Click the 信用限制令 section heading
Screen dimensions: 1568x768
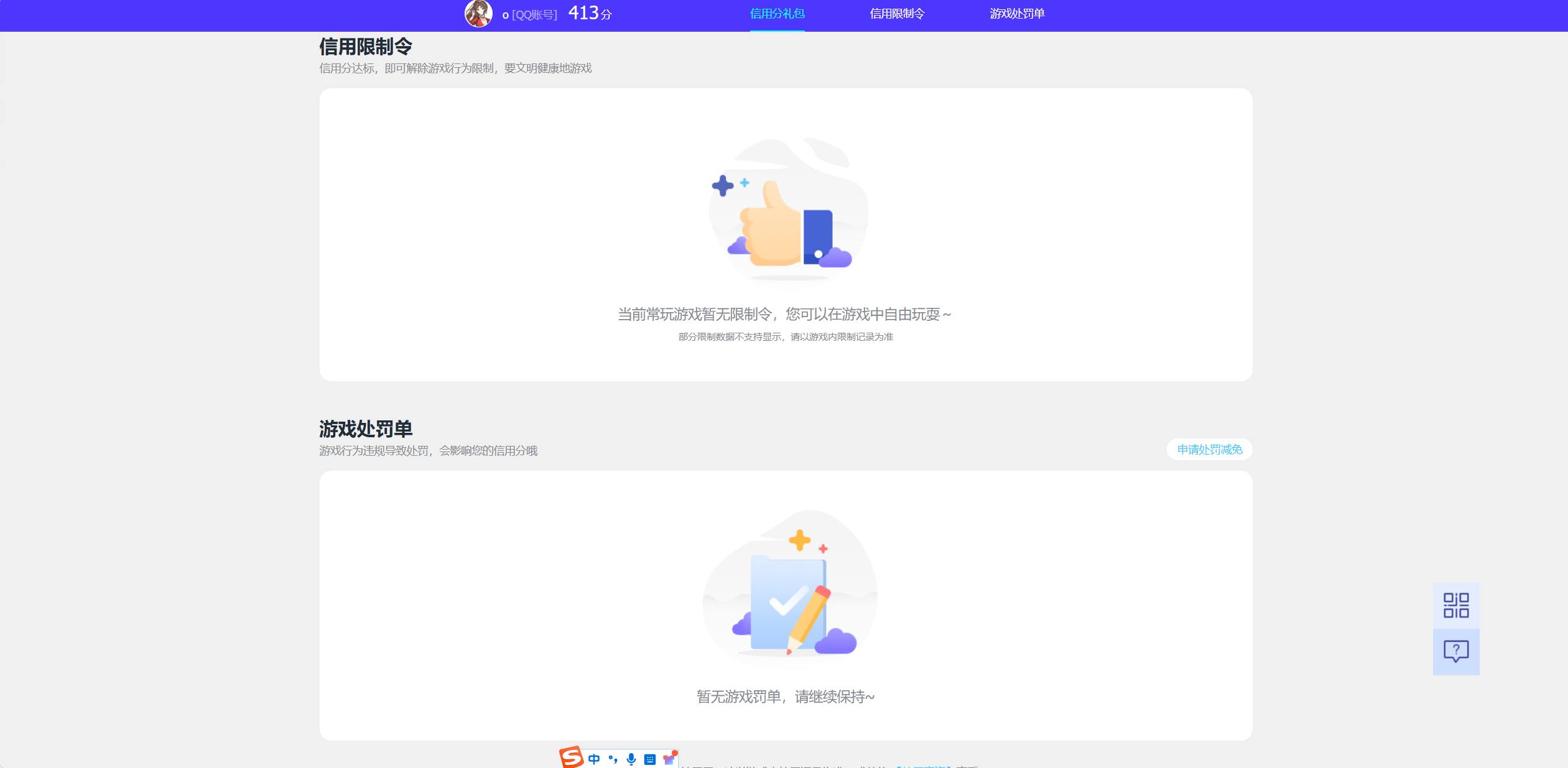point(366,47)
